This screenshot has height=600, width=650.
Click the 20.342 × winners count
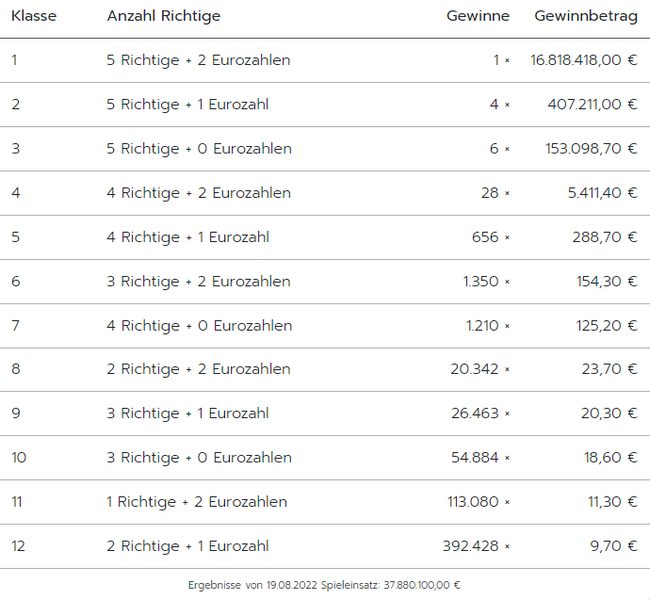(x=480, y=369)
